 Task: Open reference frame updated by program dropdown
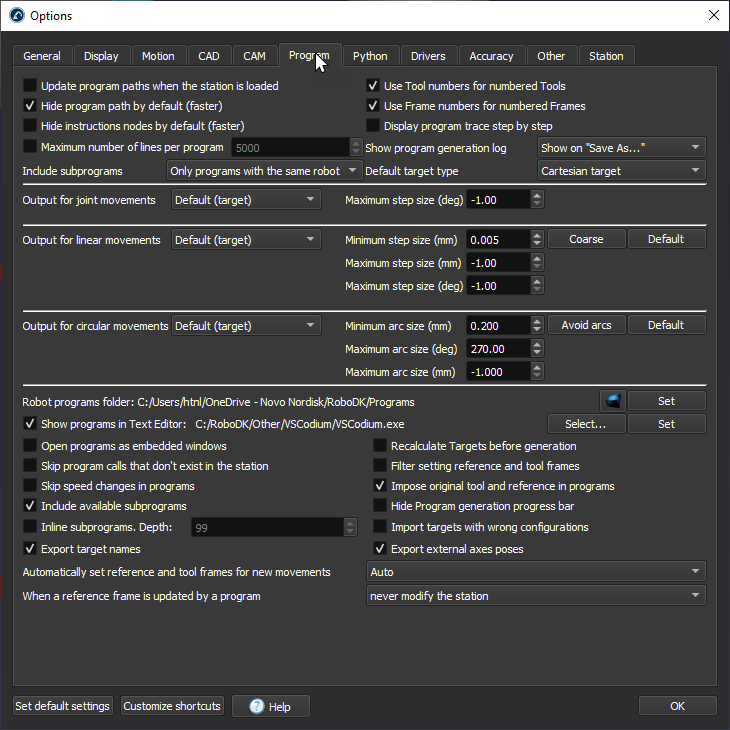(x=536, y=596)
